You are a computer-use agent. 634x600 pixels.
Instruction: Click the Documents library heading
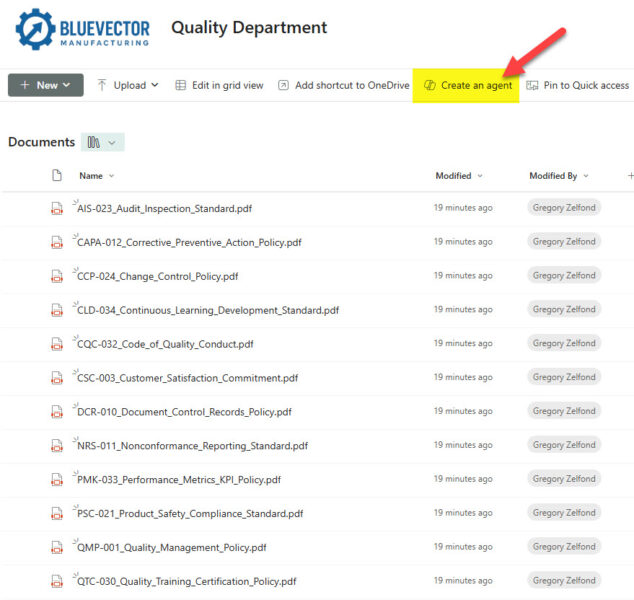point(42,142)
